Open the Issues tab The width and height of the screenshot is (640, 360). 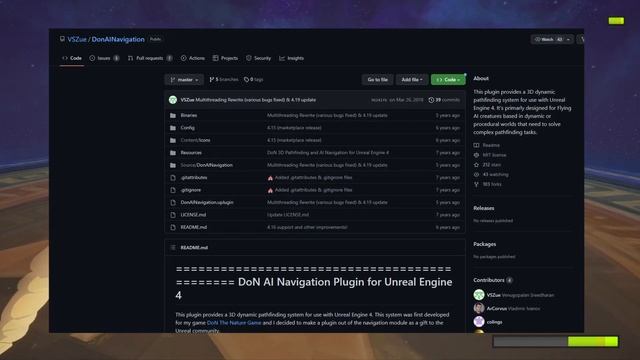(x=104, y=58)
